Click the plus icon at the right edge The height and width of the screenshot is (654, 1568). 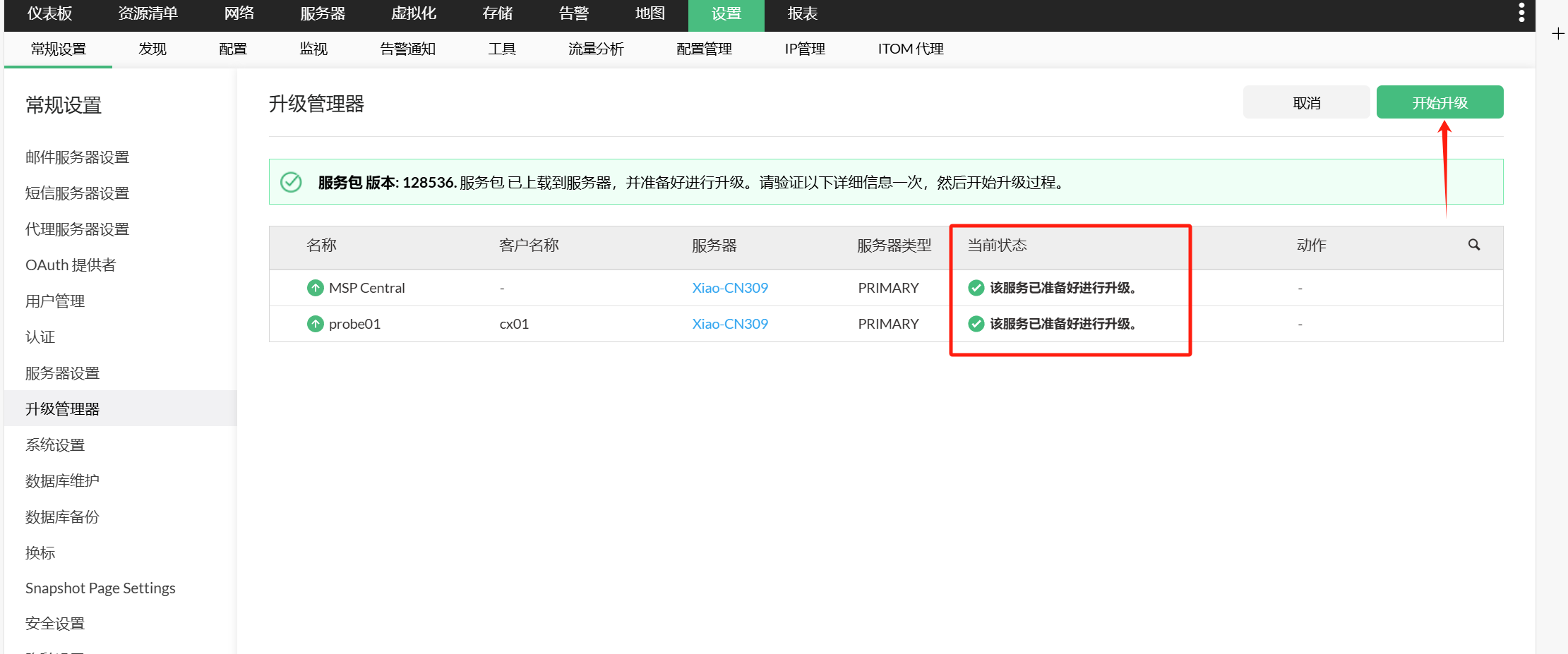tap(1558, 34)
